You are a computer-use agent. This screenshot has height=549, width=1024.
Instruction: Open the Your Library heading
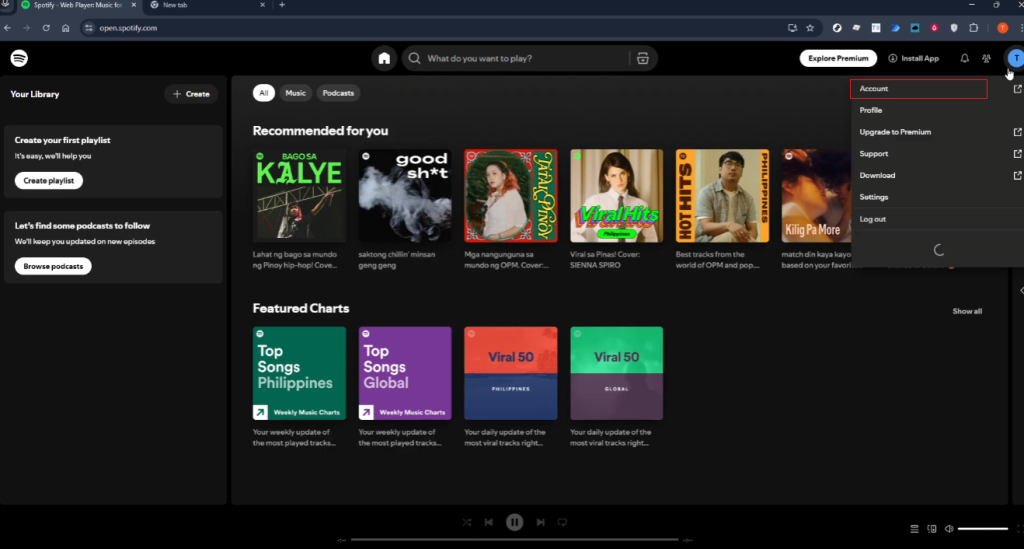point(35,94)
